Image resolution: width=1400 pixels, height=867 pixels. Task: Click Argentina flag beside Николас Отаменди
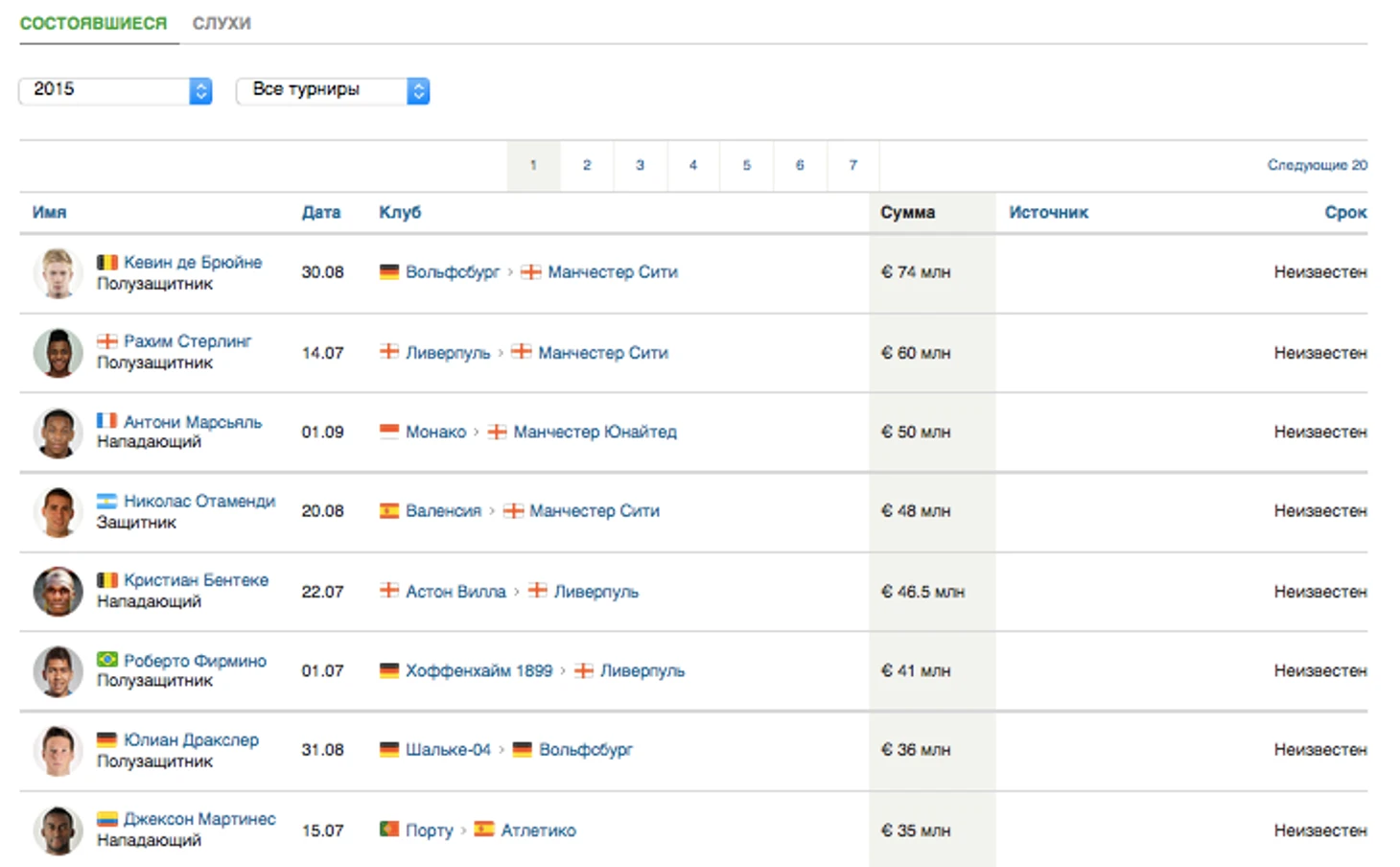(106, 501)
